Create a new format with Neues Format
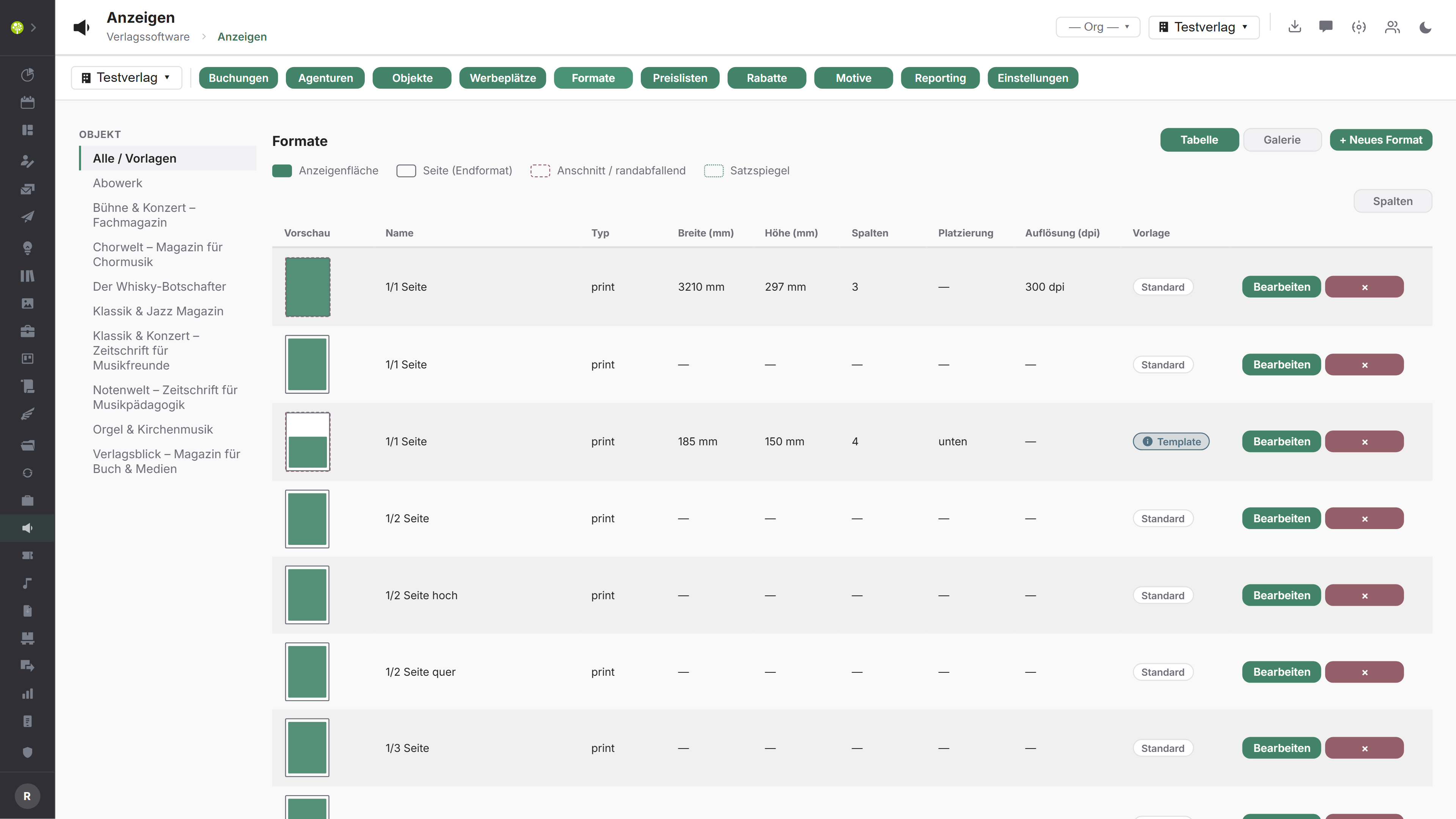The height and width of the screenshot is (819, 1456). (x=1380, y=139)
